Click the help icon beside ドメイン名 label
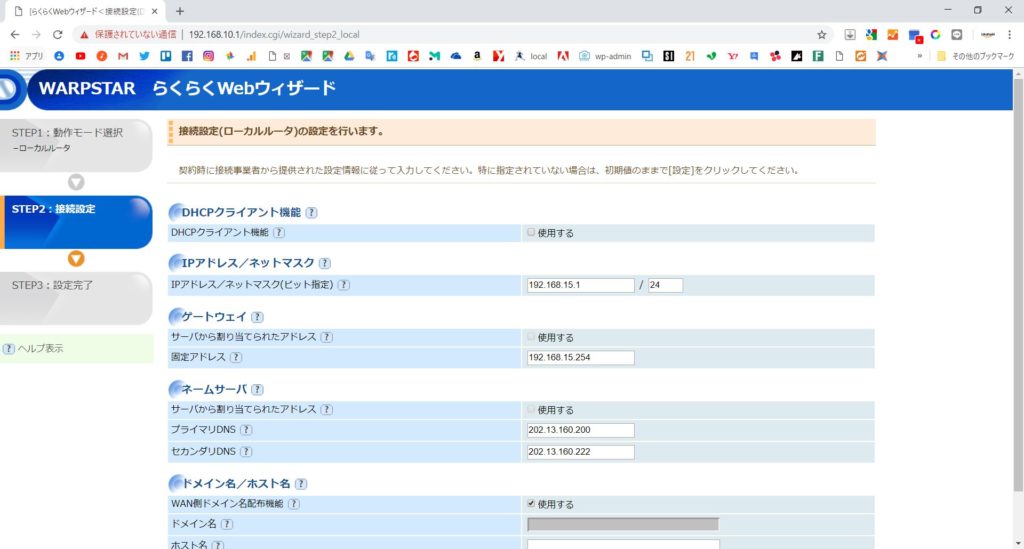 [227, 524]
